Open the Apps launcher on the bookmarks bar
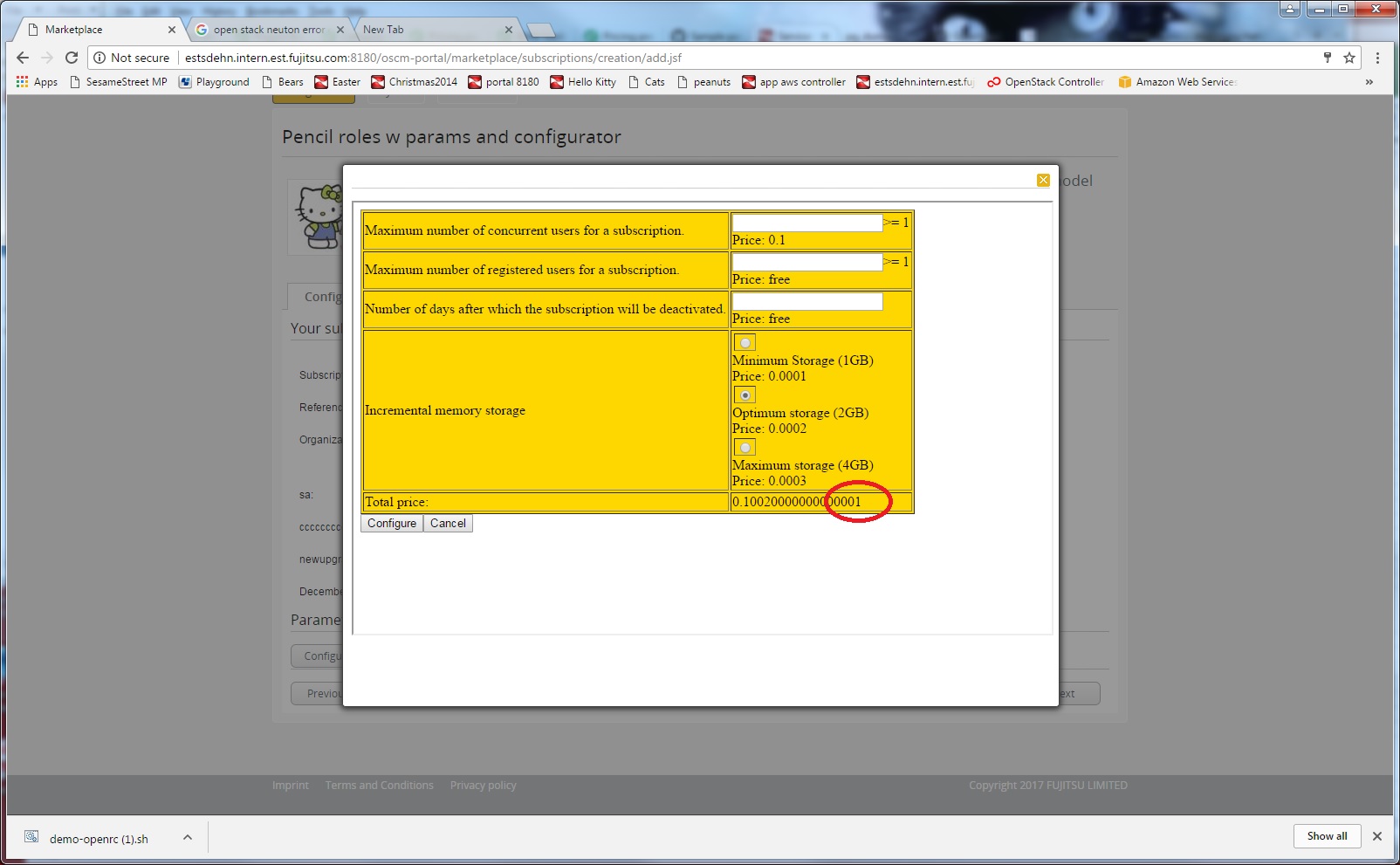 37,81
